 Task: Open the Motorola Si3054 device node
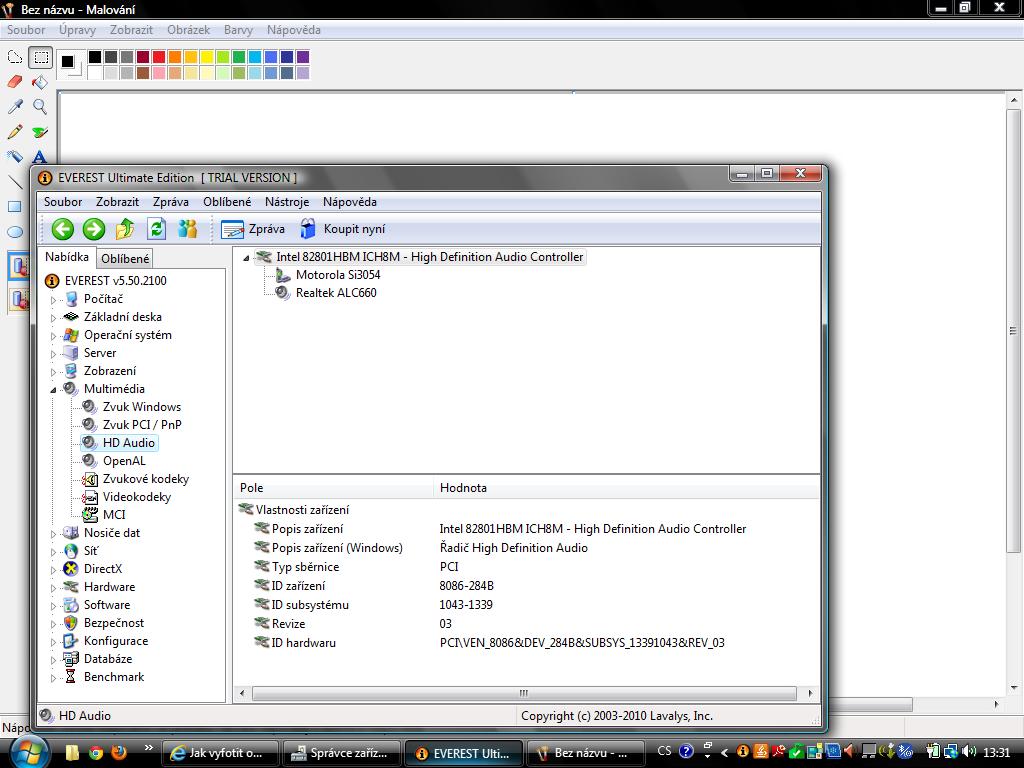click(338, 275)
